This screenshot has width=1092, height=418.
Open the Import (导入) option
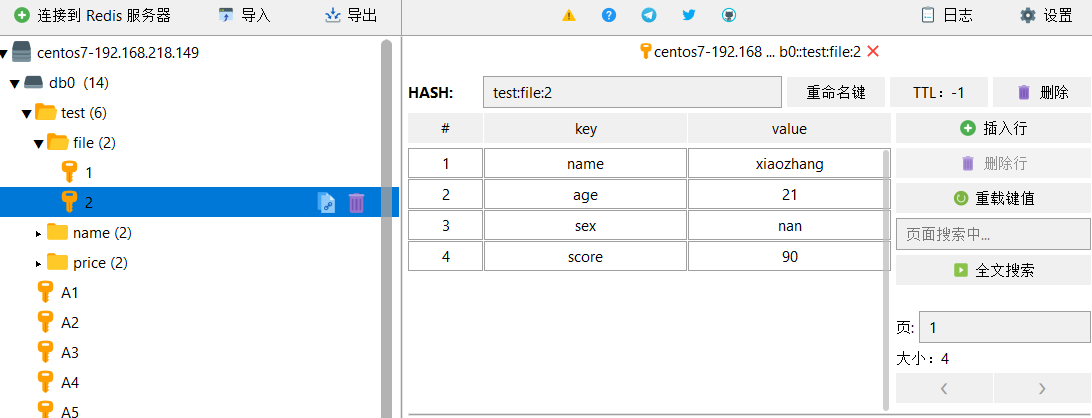point(244,15)
